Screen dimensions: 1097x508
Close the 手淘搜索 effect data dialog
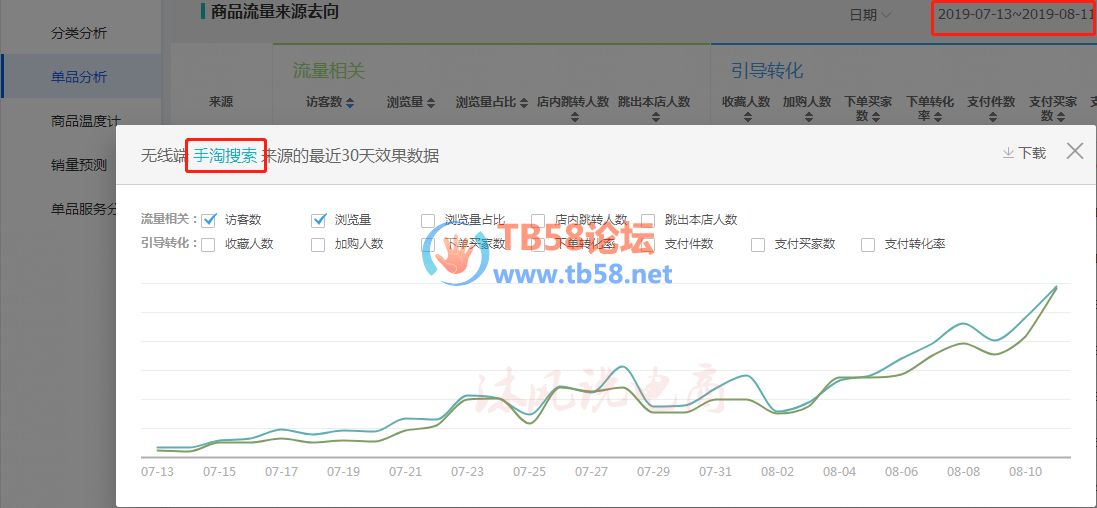1075,151
